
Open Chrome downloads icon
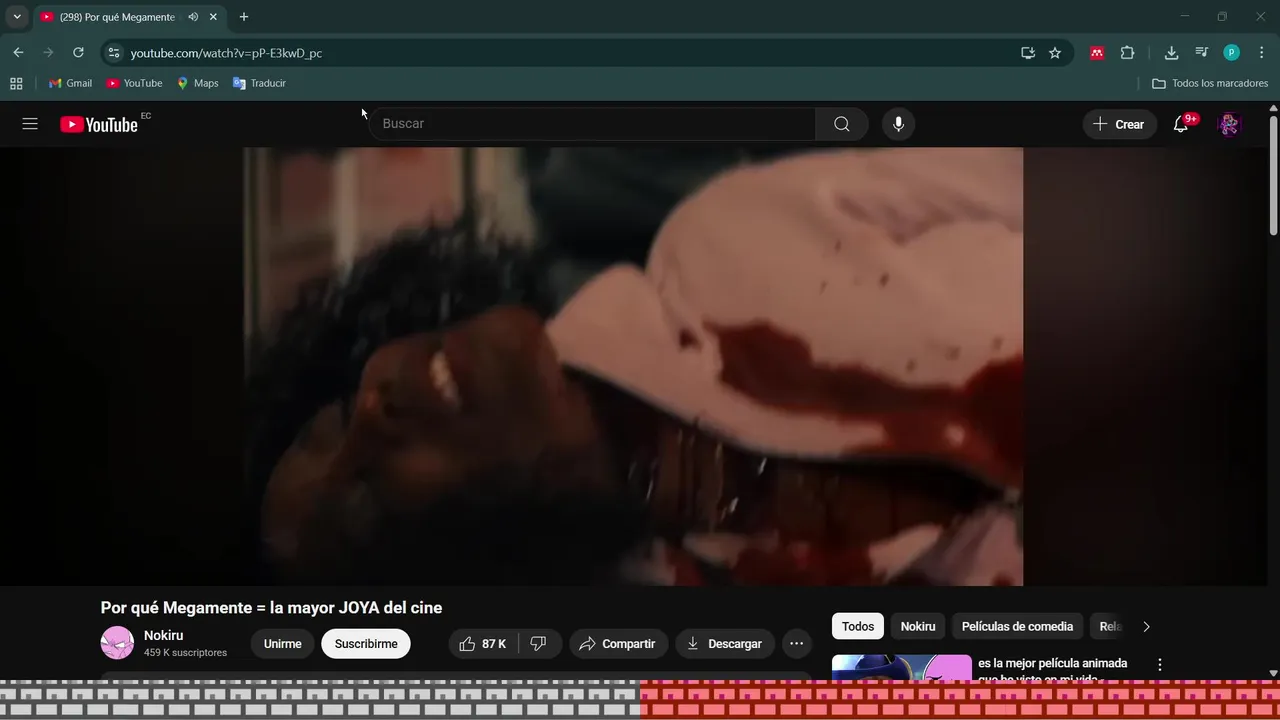tap(1171, 53)
